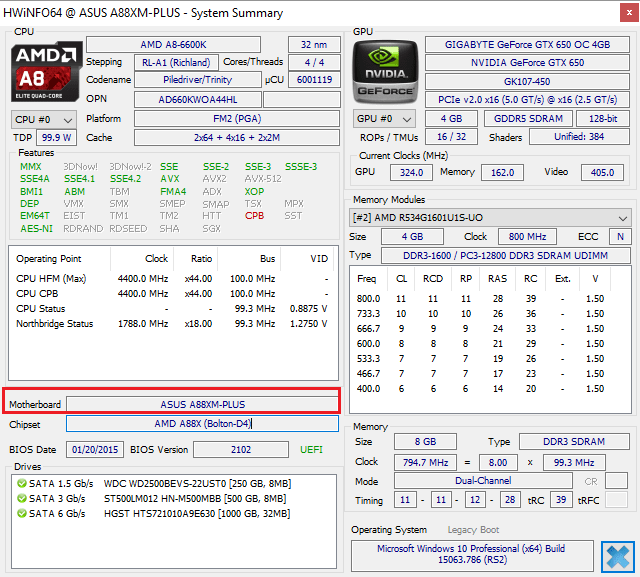640x577 pixels.
Task: Click the empty tRFC value box
Action: click(x=616, y=500)
